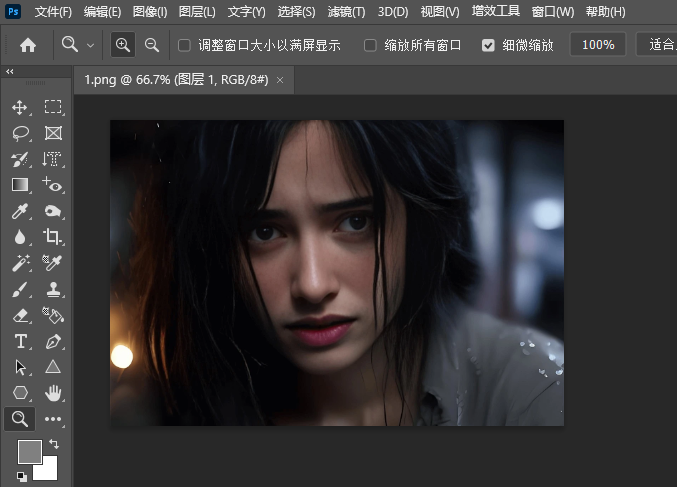677x487 pixels.
Task: Select the Vertical Type Mask tool
Action: click(x=53, y=159)
